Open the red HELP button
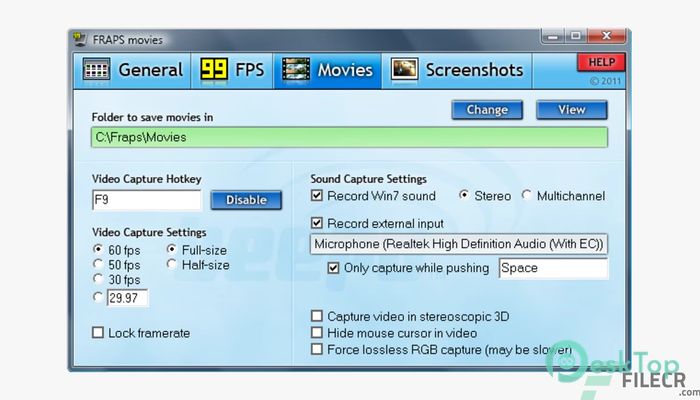The image size is (700, 400). tap(601, 62)
